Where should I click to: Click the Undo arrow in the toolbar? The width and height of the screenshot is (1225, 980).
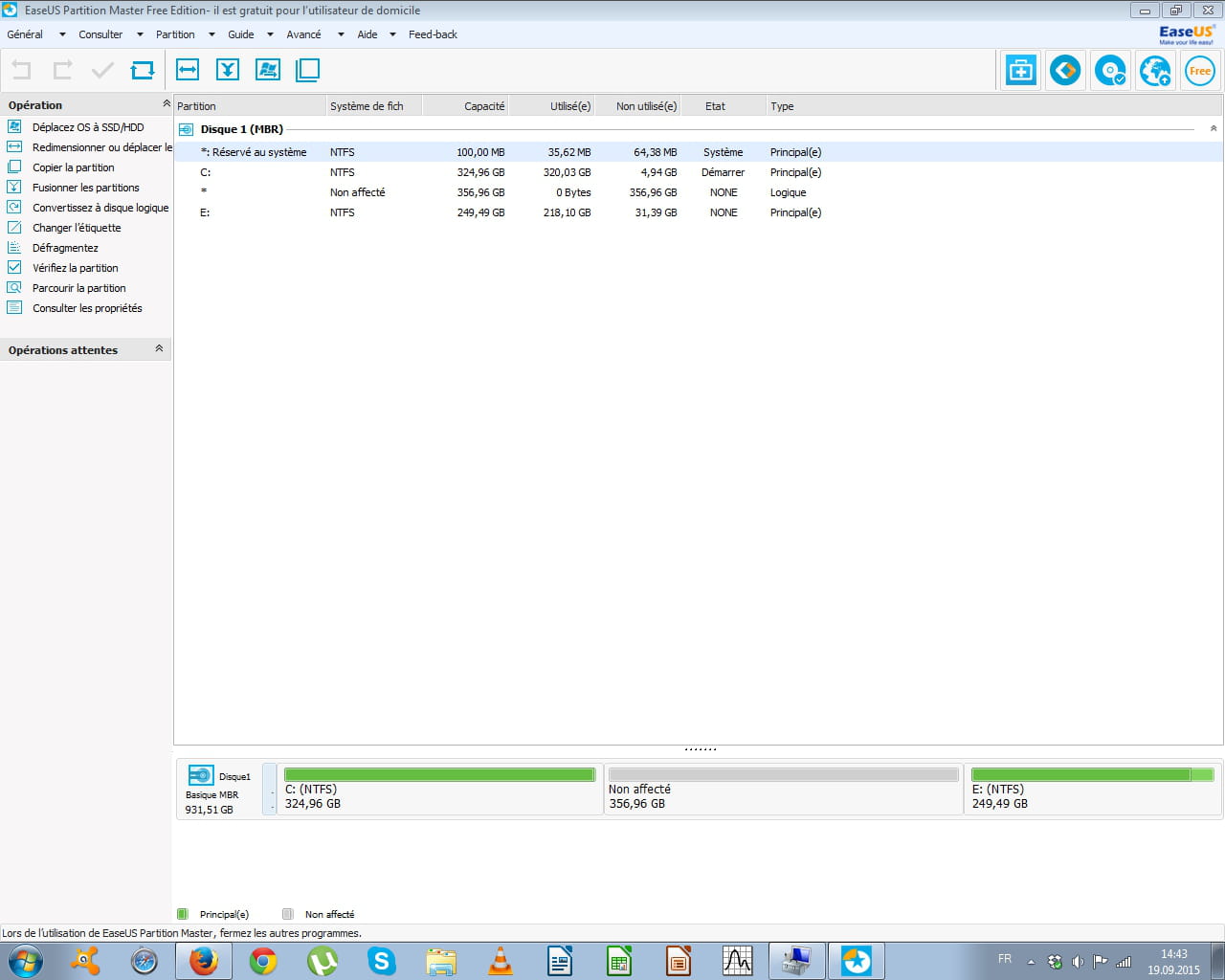[x=21, y=70]
